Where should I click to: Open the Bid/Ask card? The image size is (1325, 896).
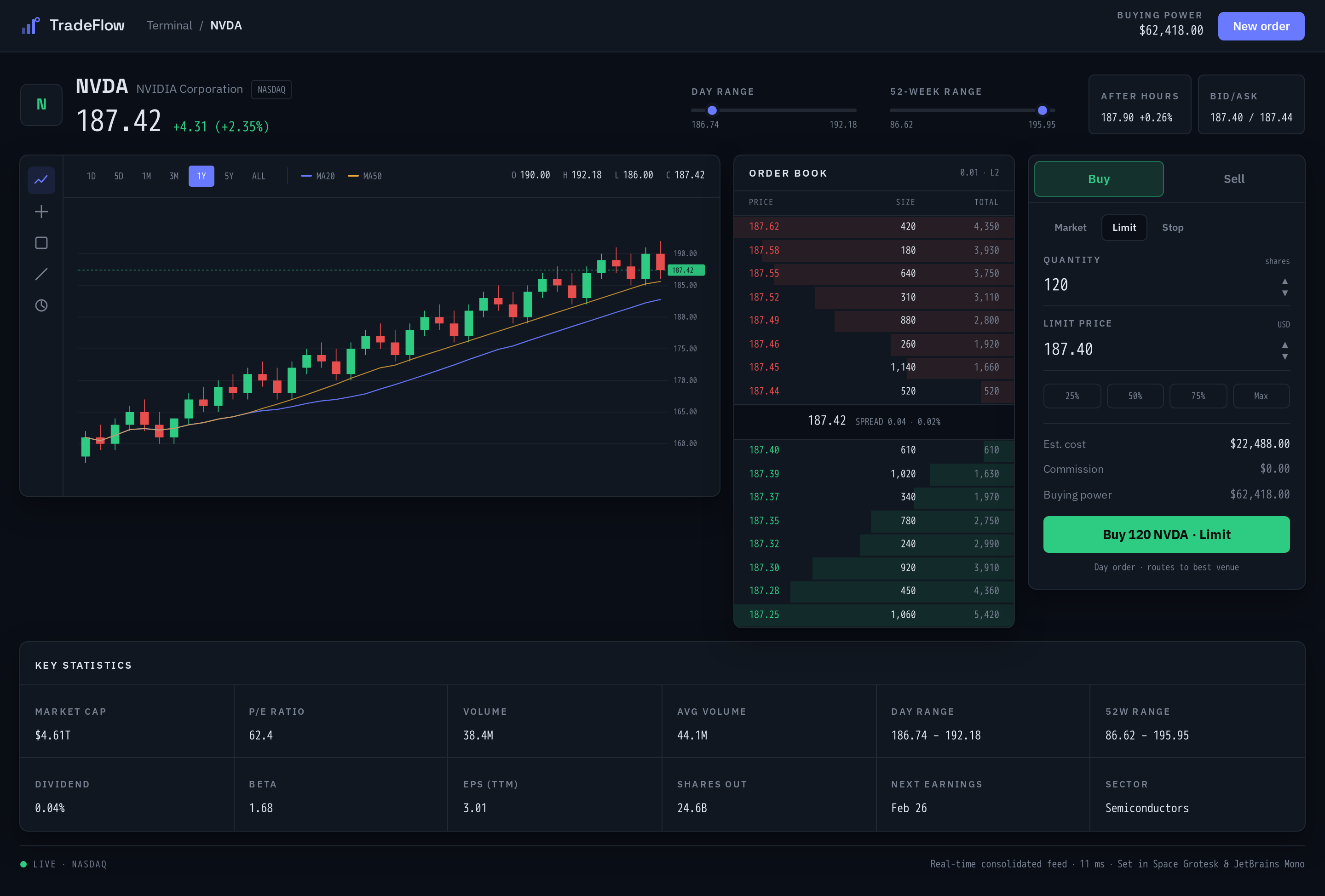point(1251,105)
